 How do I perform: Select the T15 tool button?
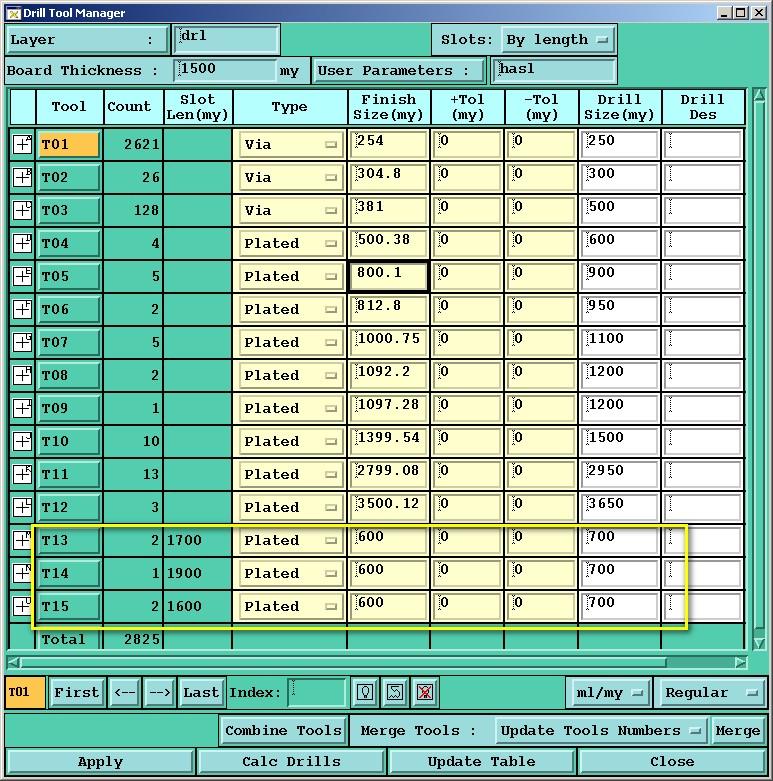click(x=69, y=606)
